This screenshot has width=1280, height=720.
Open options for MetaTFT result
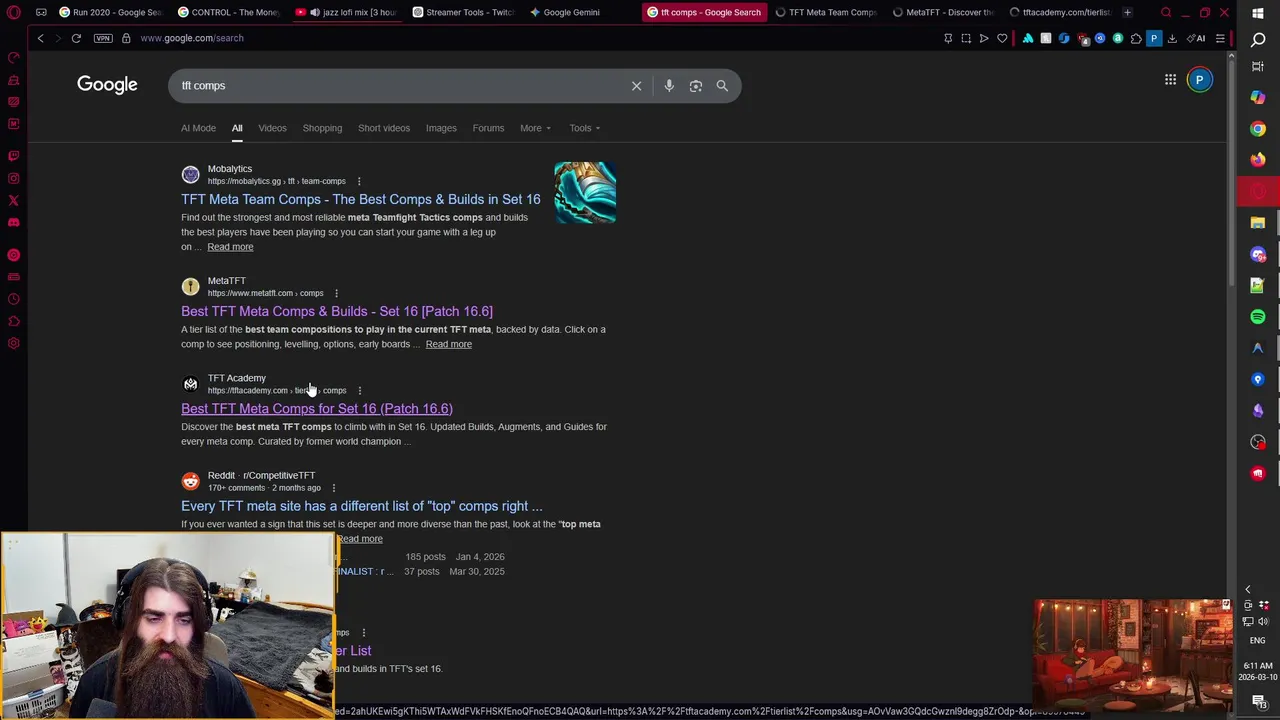pos(336,293)
